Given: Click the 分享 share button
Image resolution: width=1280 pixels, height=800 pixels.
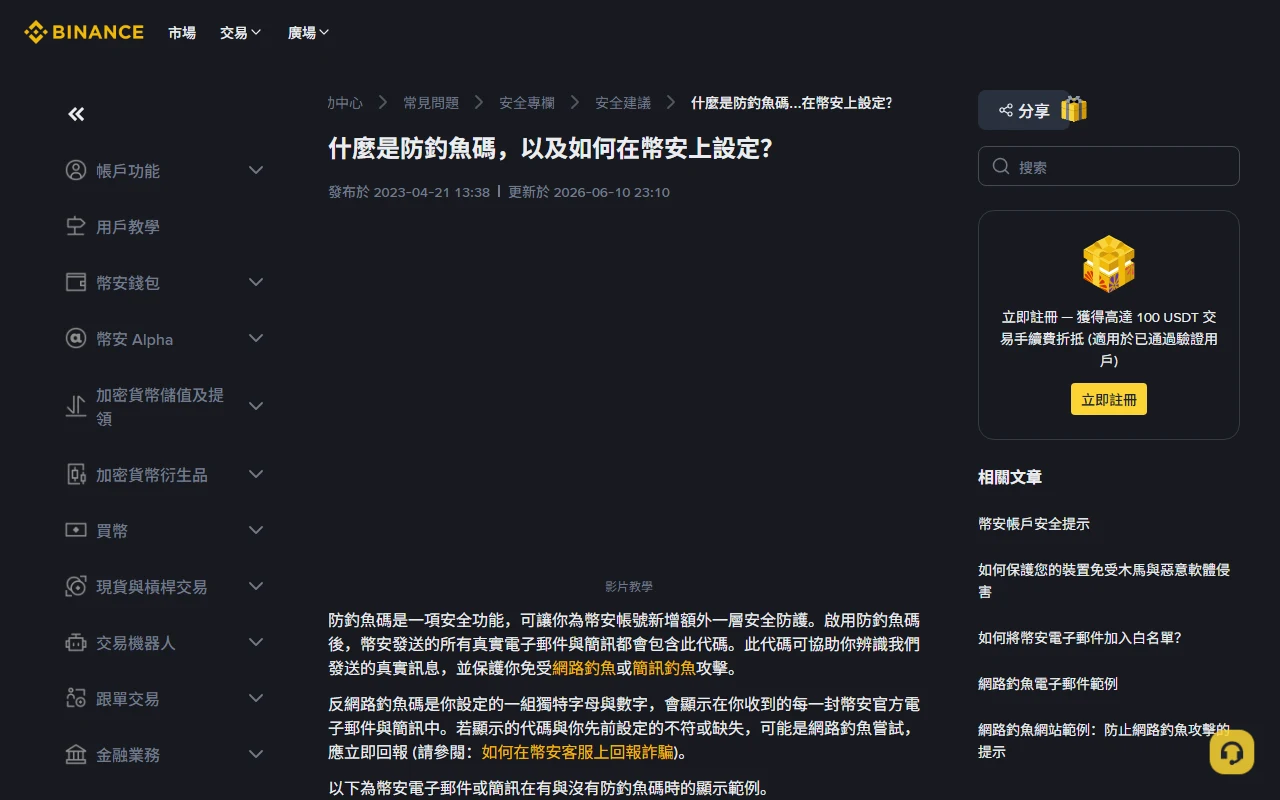Looking at the screenshot, I should coord(1024,110).
